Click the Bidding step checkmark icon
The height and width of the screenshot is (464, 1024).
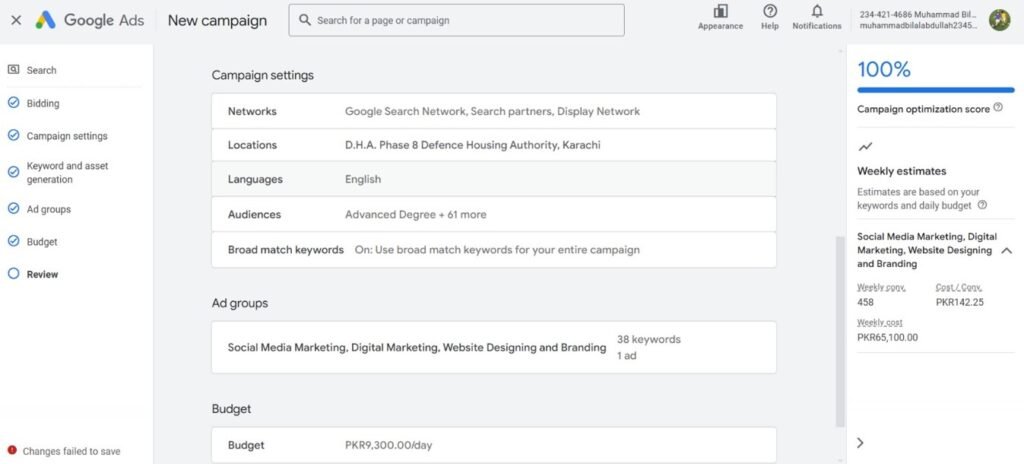click(x=13, y=103)
